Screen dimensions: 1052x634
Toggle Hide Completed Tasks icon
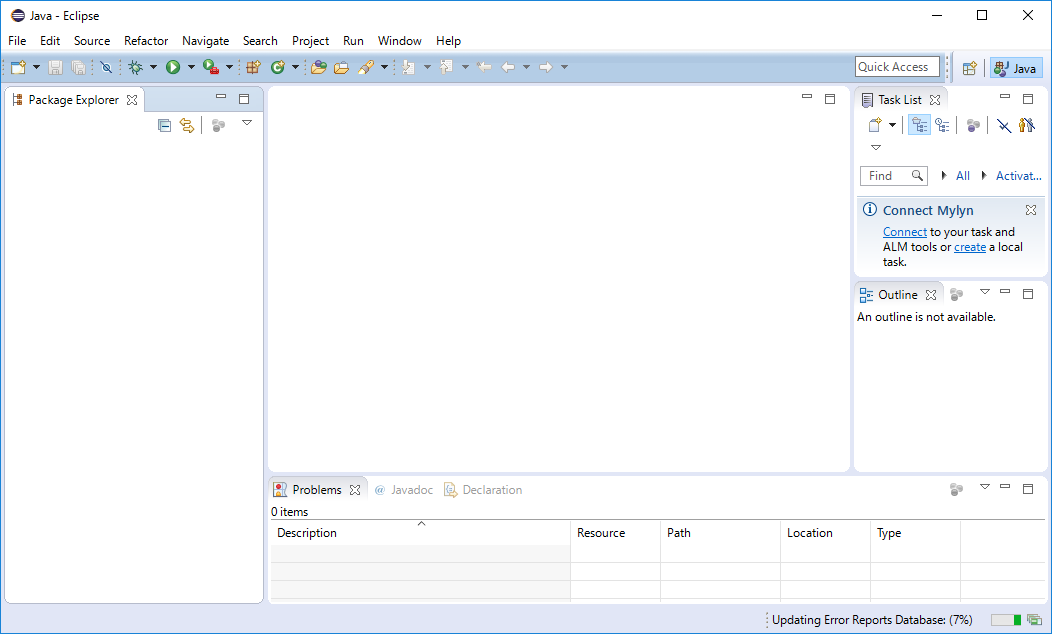(x=1004, y=125)
